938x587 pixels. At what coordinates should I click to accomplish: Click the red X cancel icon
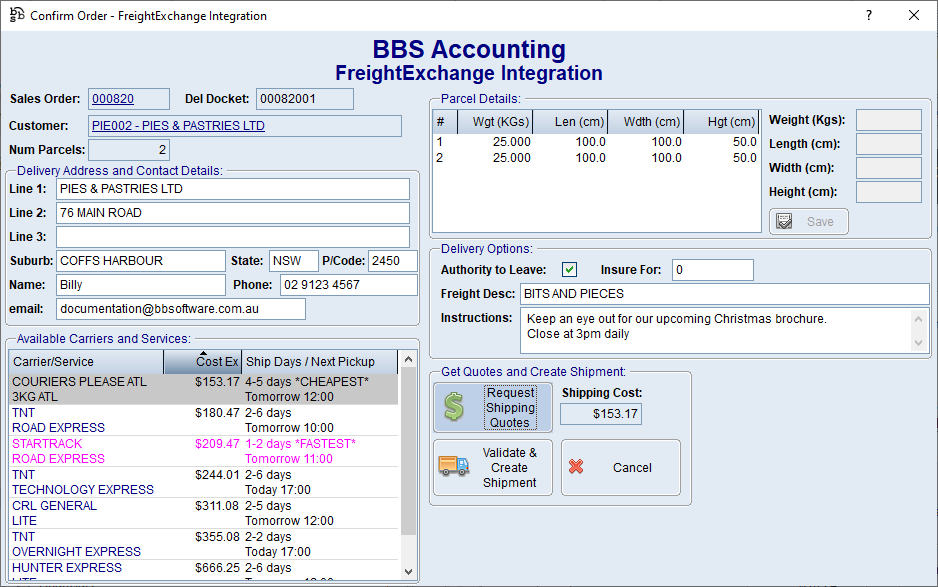[576, 467]
